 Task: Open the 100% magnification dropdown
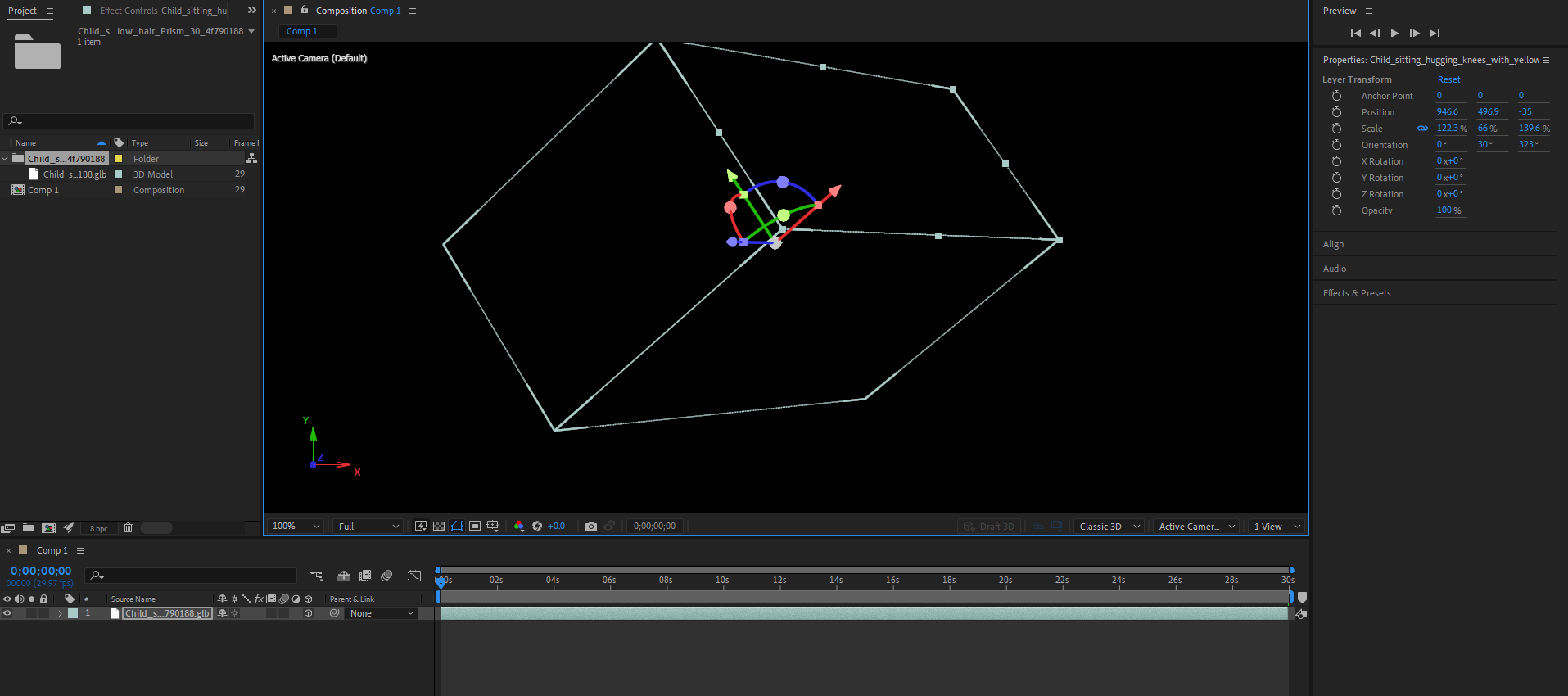[295, 527]
